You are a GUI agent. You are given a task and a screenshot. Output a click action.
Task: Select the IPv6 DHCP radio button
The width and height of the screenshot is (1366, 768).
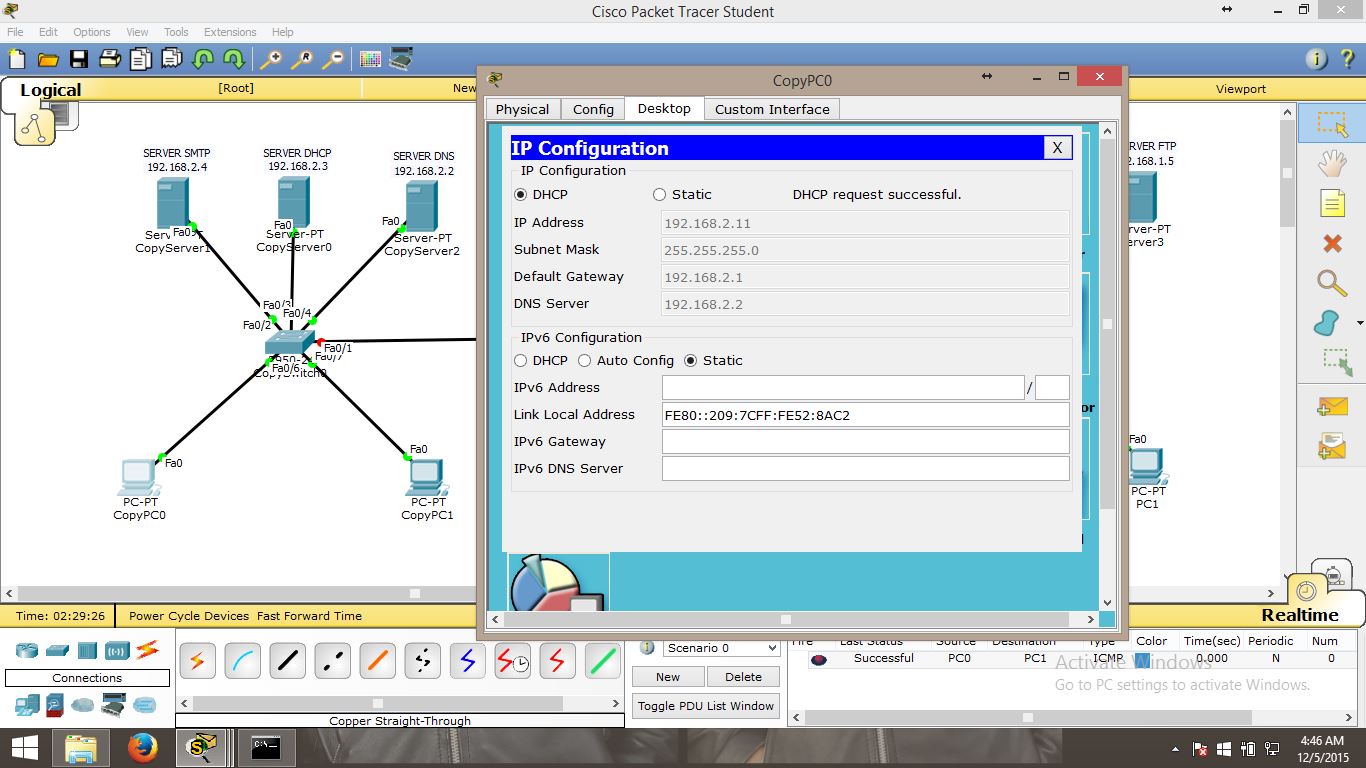(520, 360)
